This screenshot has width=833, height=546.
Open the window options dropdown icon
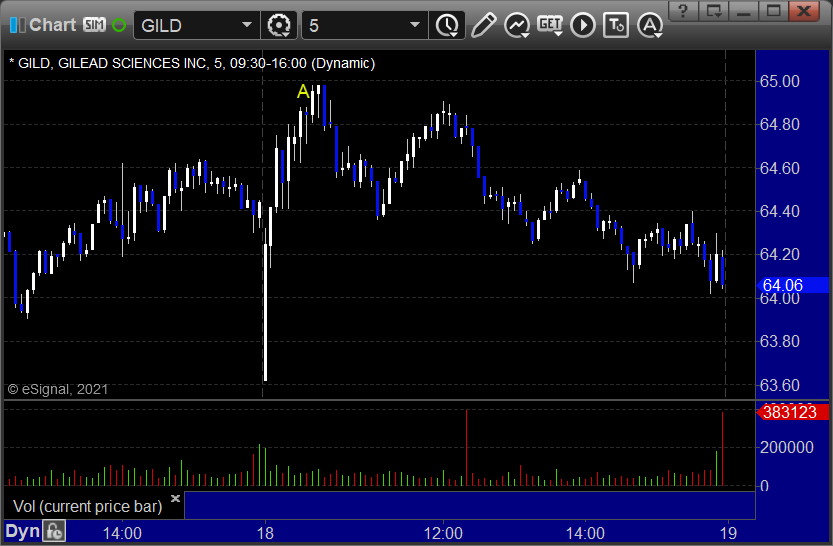click(713, 11)
